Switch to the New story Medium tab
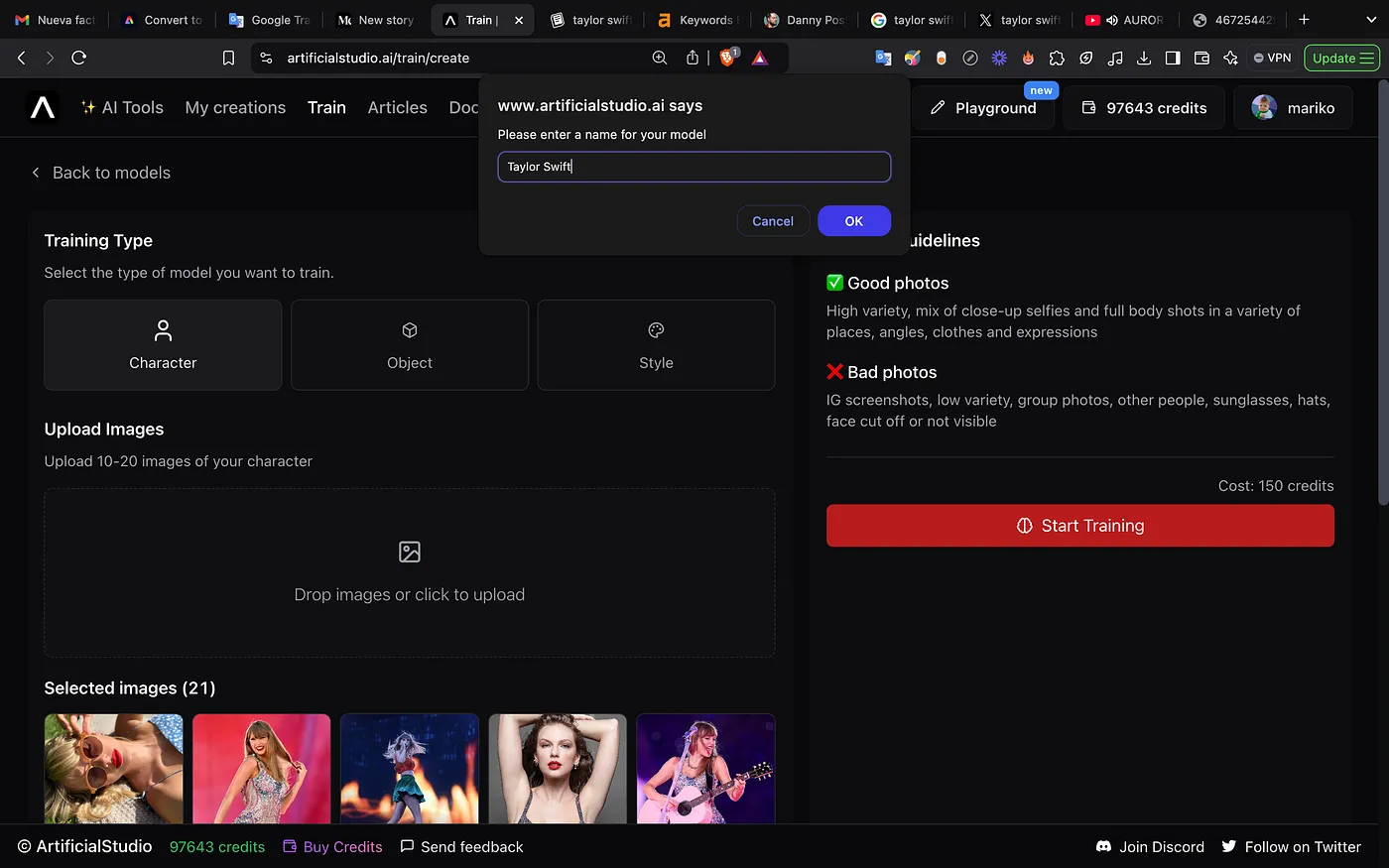This screenshot has height=868, width=1389. coord(376,20)
